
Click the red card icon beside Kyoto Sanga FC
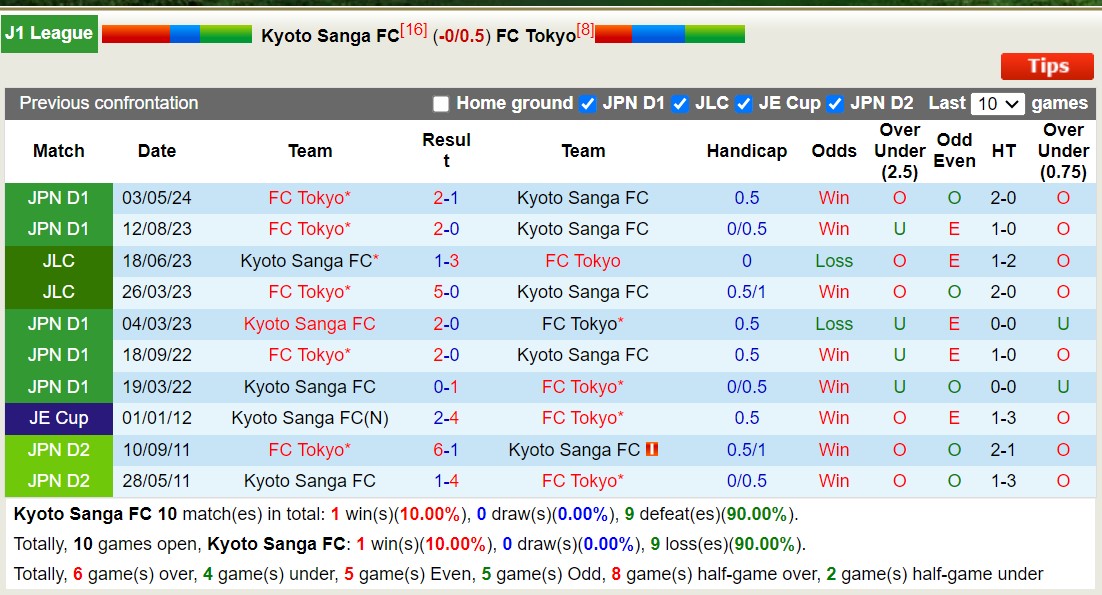(x=653, y=449)
